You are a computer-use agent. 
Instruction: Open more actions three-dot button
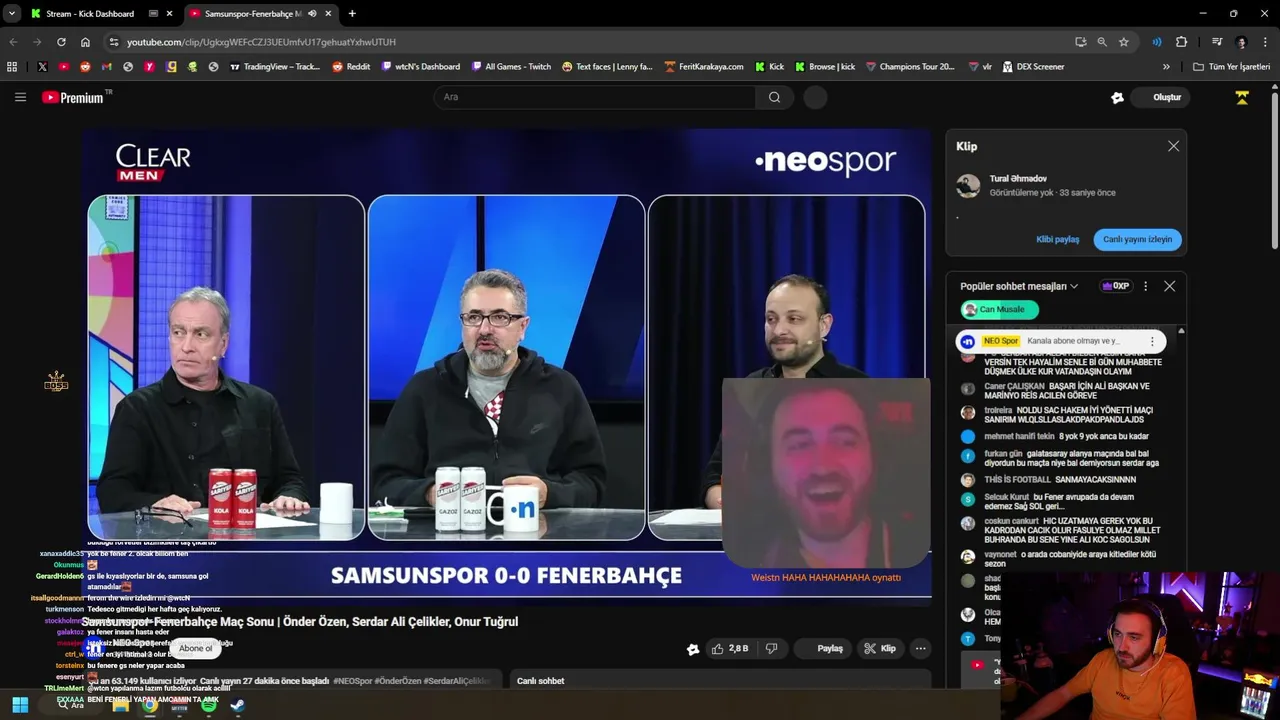point(920,648)
